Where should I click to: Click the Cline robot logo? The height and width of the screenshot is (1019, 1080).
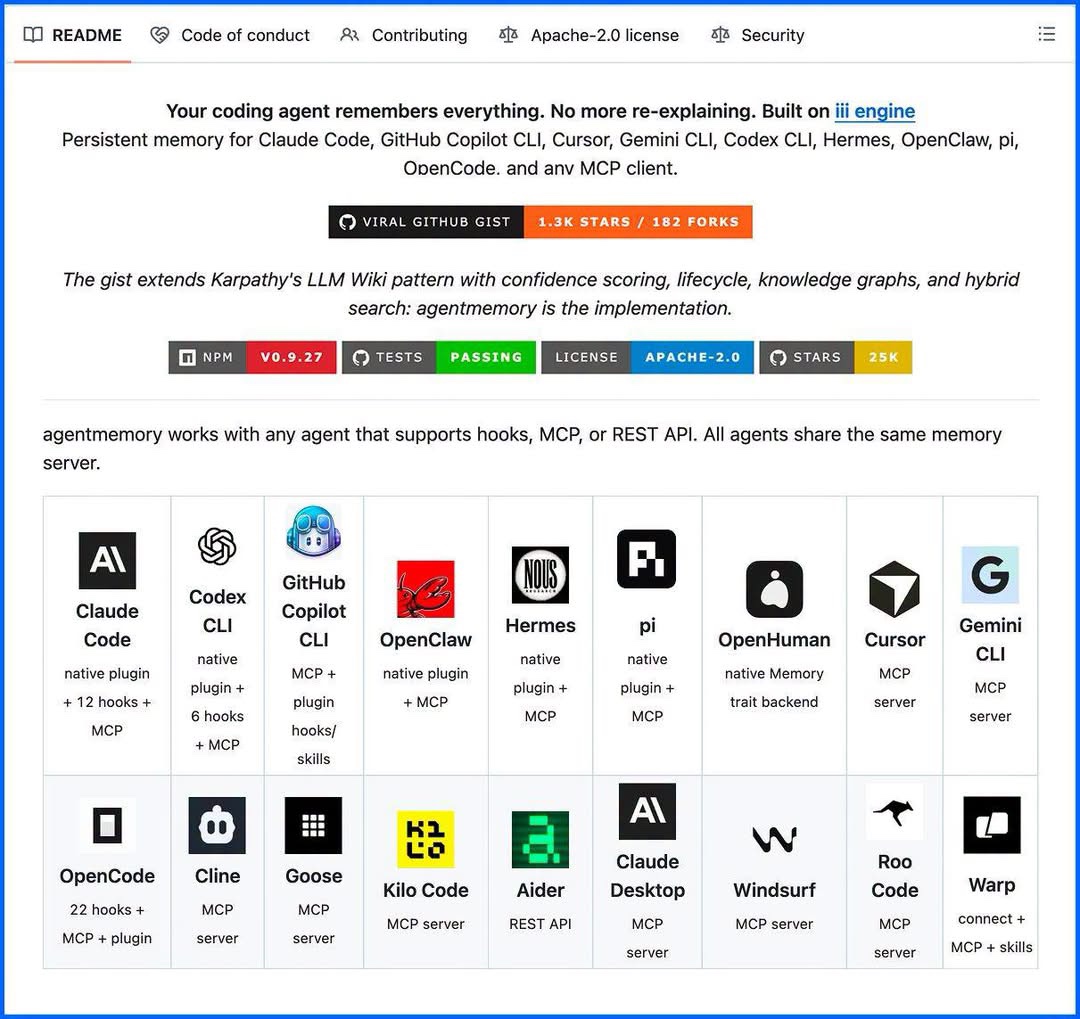(x=217, y=825)
